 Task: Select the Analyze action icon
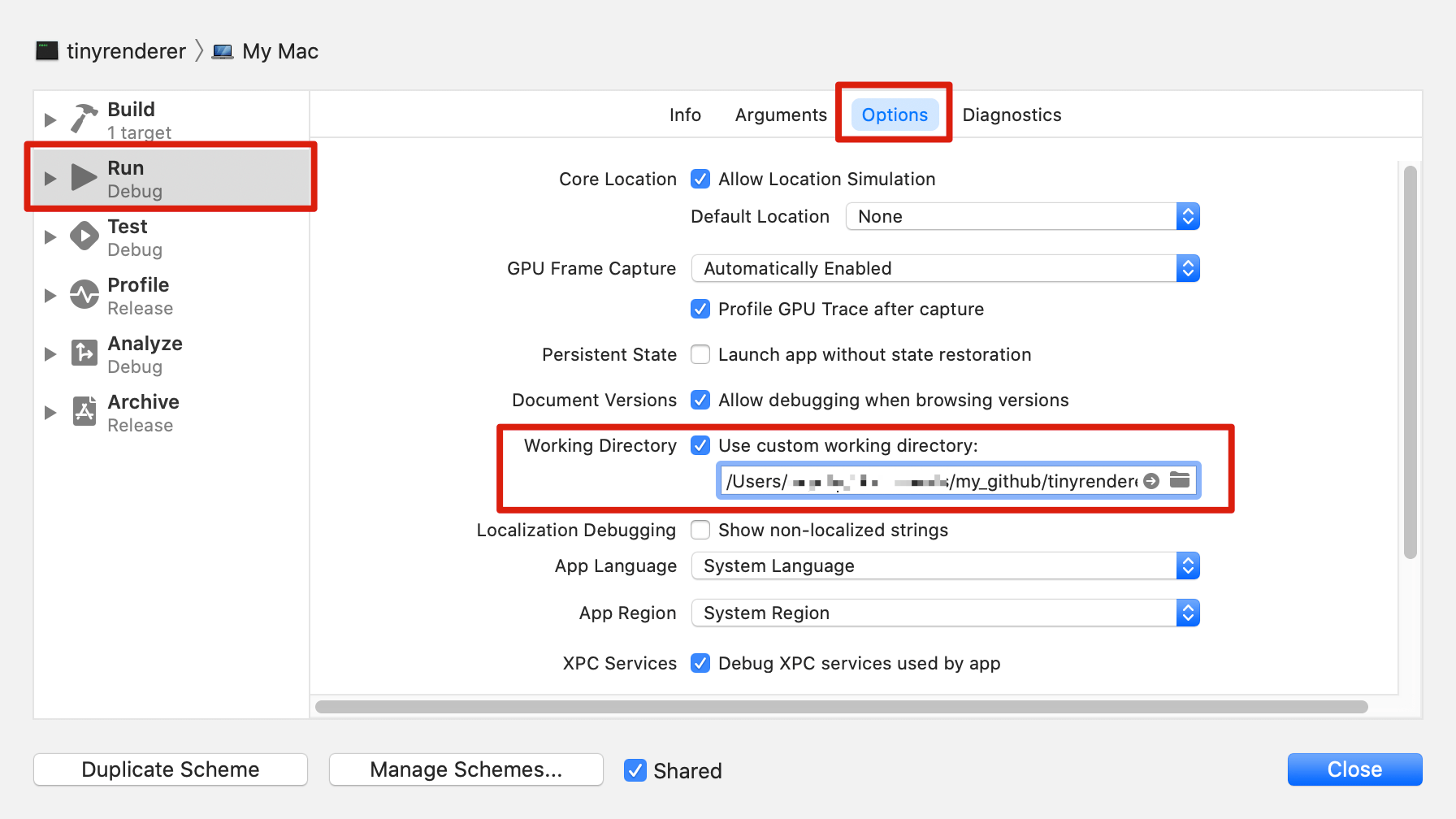[x=84, y=353]
